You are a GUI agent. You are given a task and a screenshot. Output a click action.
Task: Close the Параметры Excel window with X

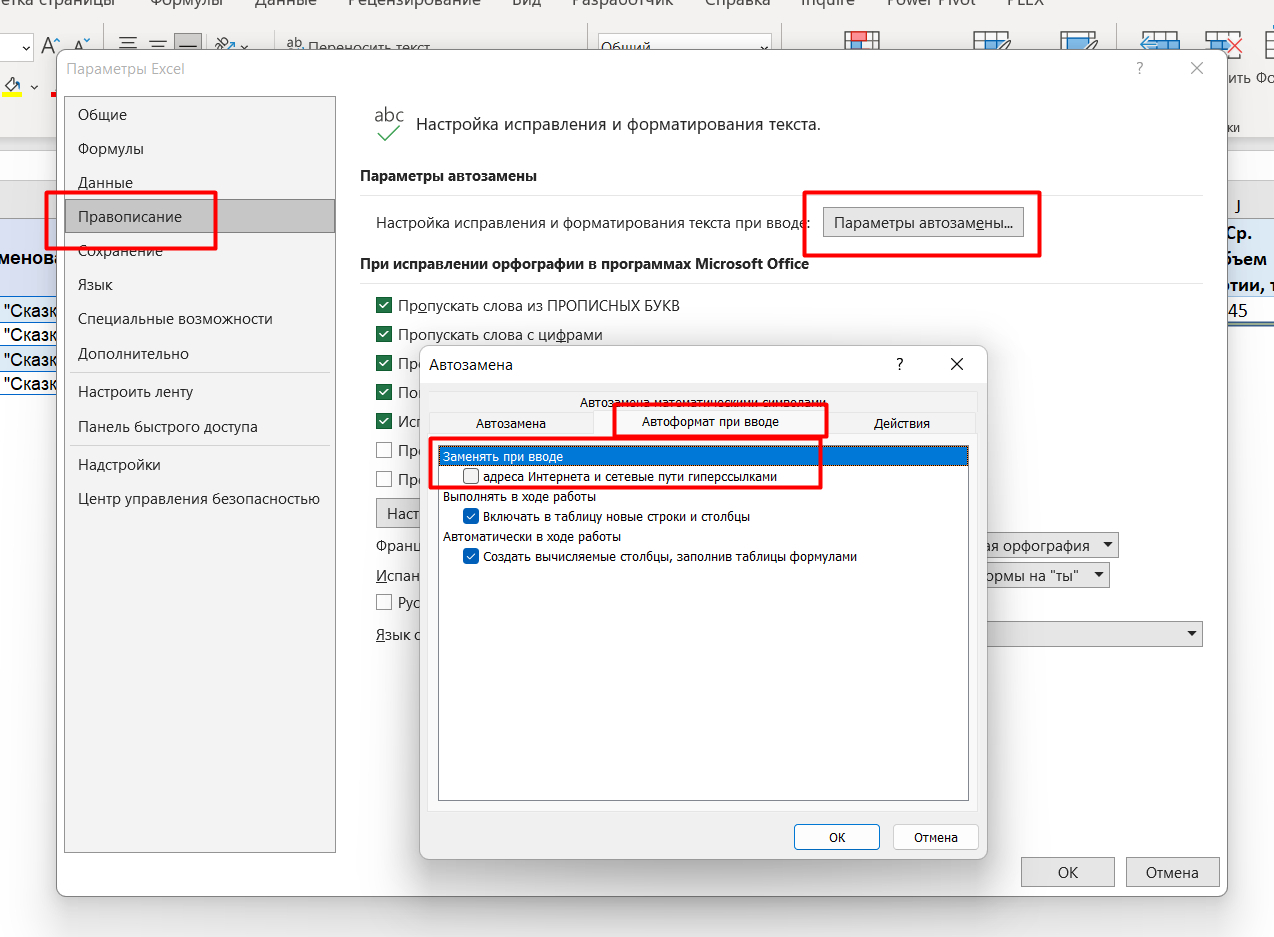click(x=1196, y=68)
